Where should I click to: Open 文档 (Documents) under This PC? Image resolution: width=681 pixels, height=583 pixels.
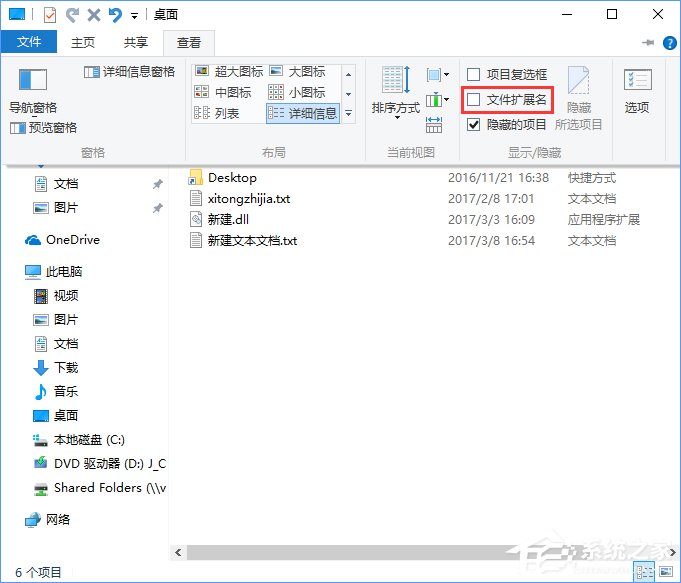[56, 344]
